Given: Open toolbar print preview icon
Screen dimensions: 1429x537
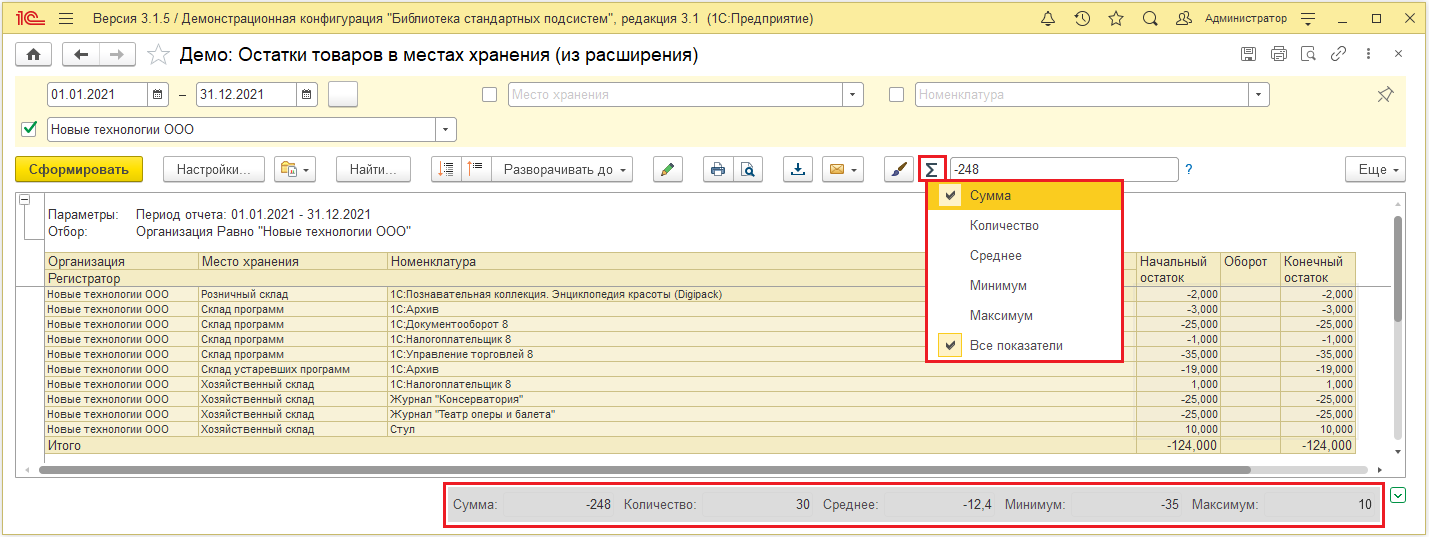Looking at the screenshot, I should point(747,169).
